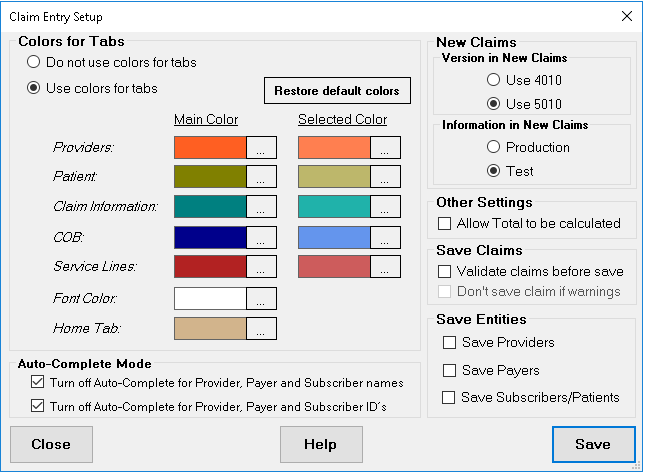Click the COB label
Viewport: 647px width, 474px height.
tap(68, 237)
